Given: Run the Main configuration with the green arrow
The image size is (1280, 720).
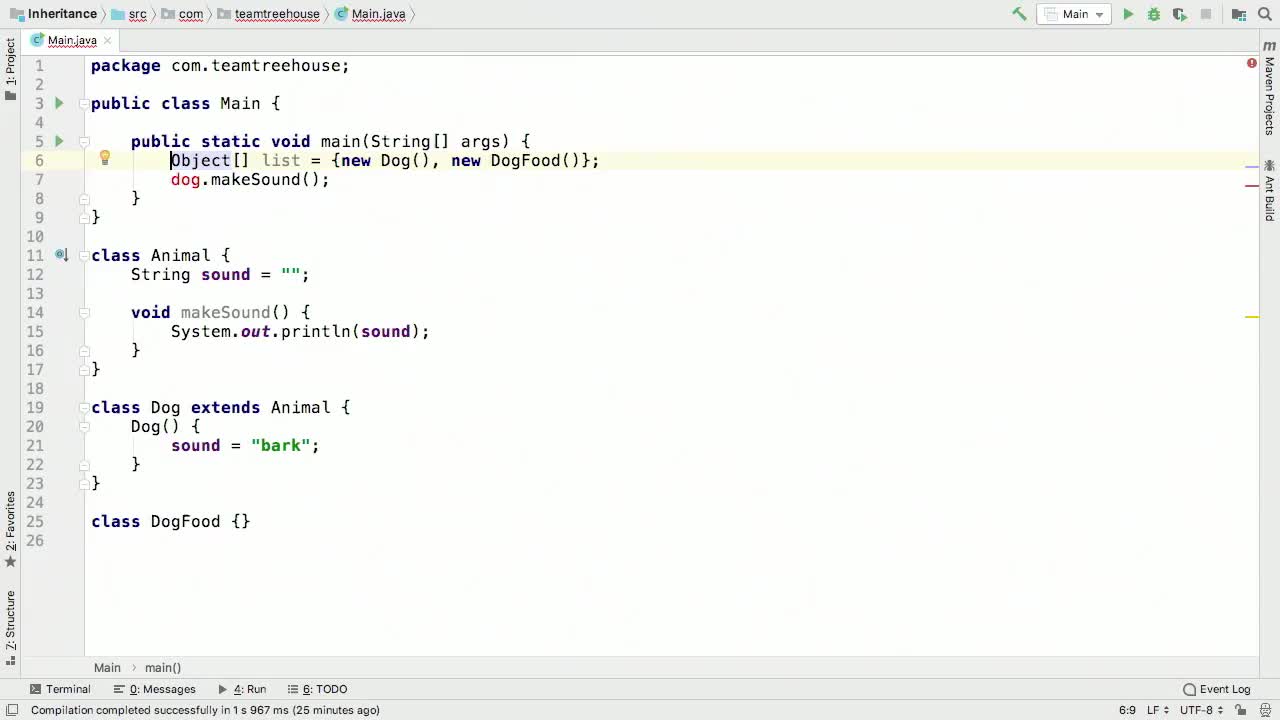Looking at the screenshot, I should pyautogui.click(x=1128, y=14).
